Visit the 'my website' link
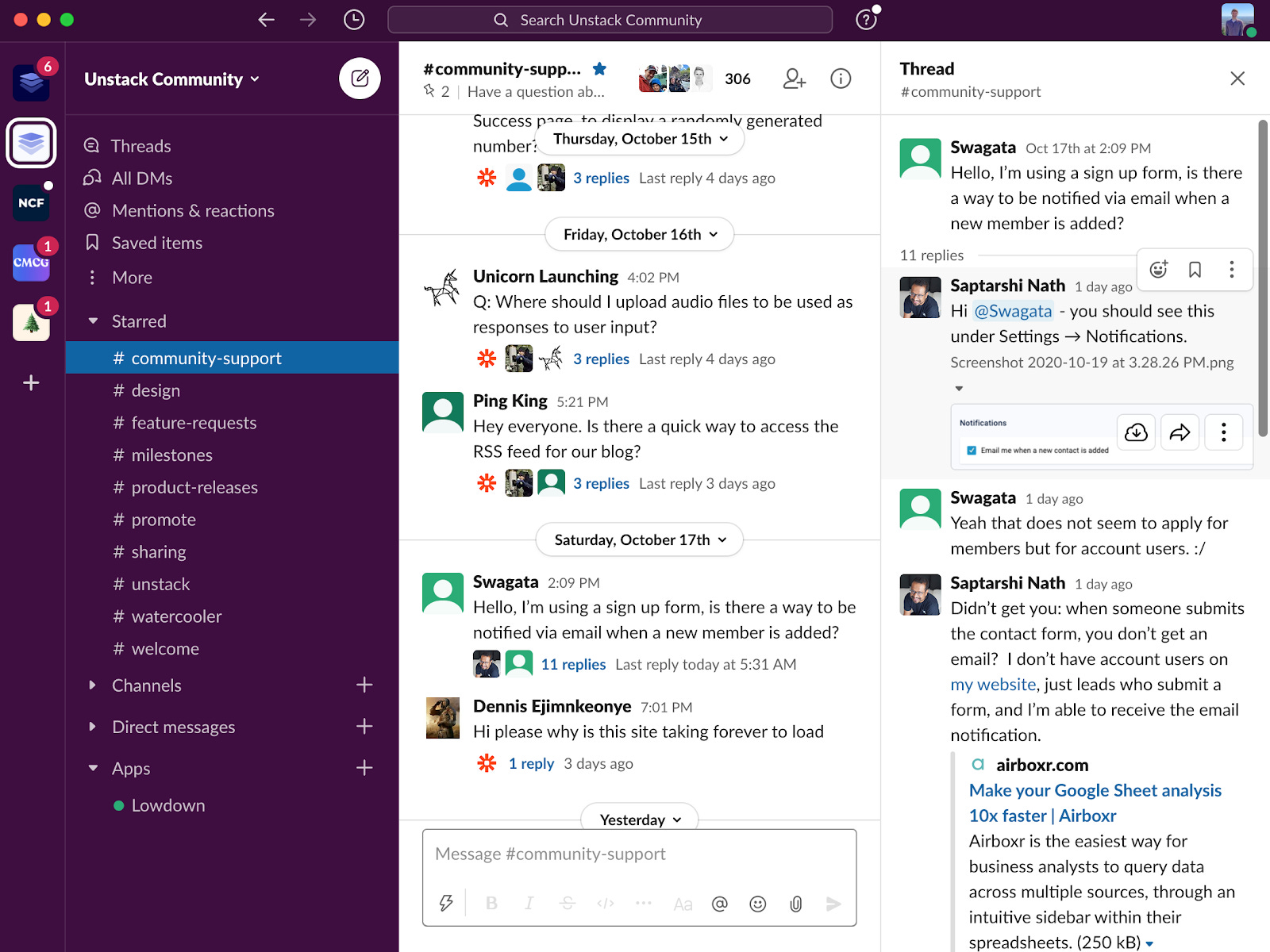Screen dimensions: 1270x952 click(992, 684)
